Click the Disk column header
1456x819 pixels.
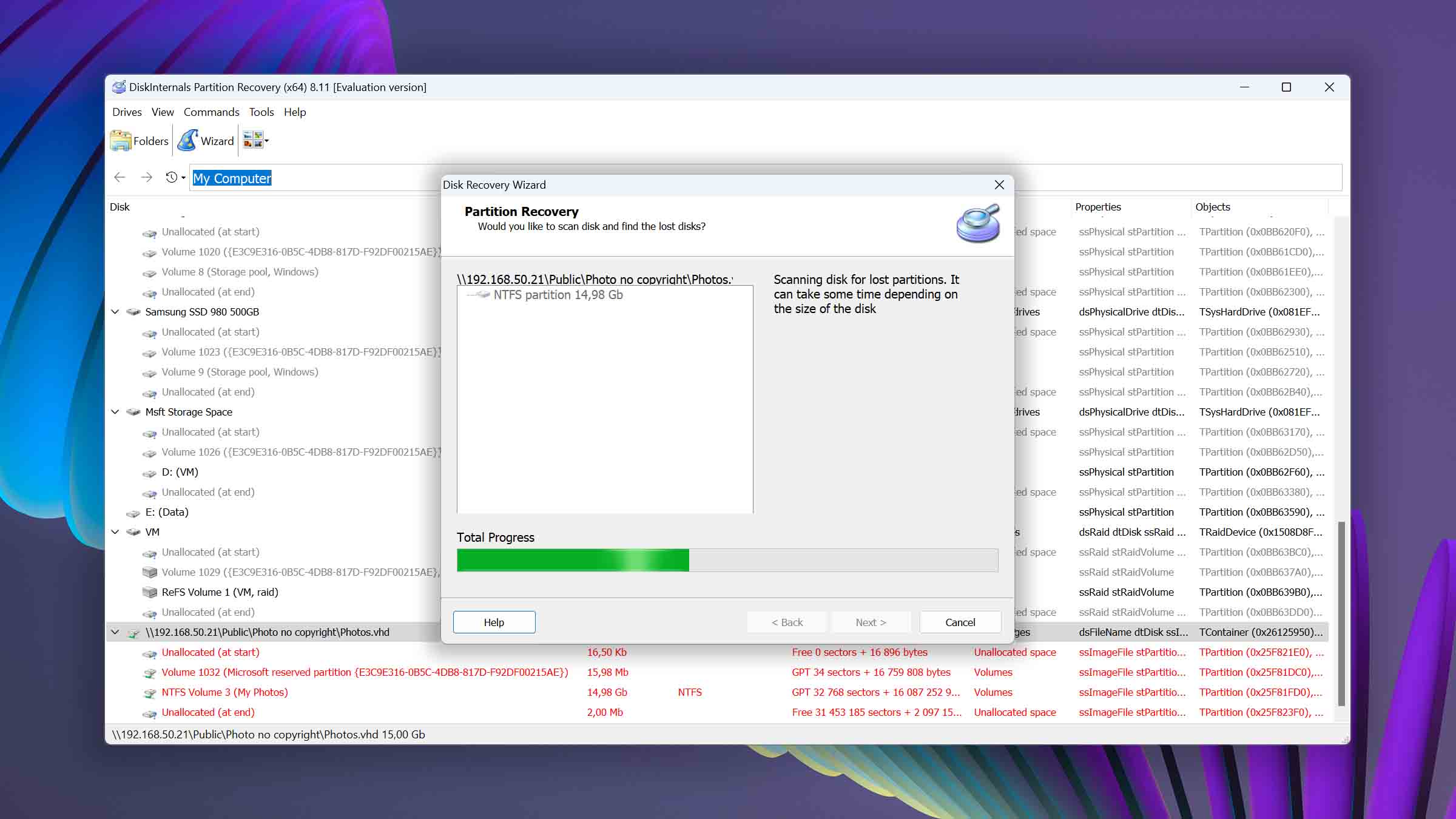click(x=120, y=207)
